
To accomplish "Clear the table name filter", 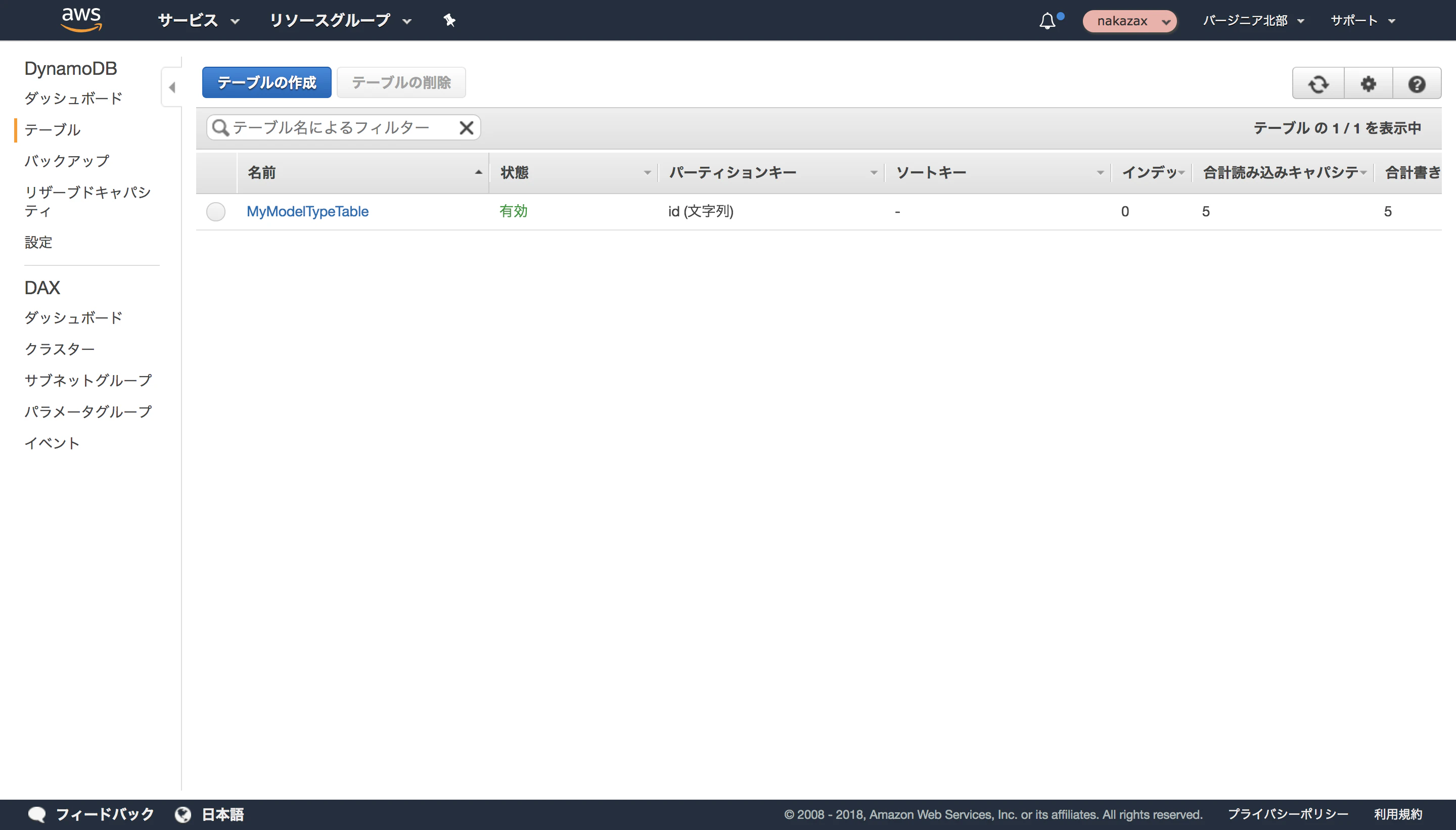I will (x=466, y=128).
